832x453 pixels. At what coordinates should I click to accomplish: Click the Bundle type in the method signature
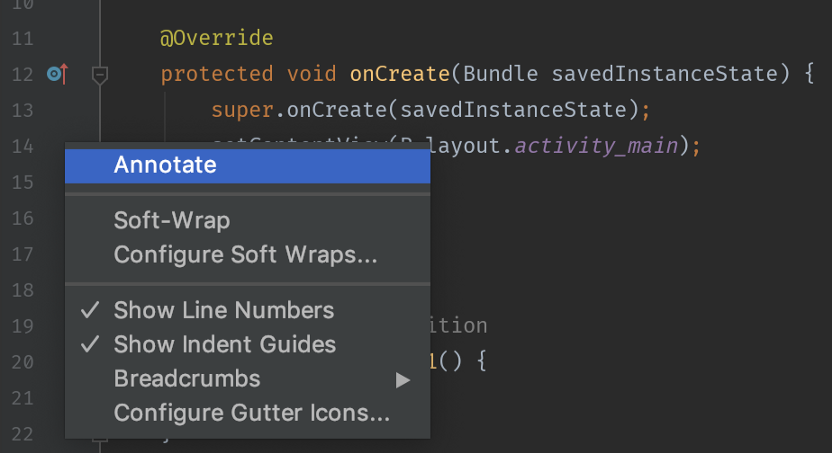pos(501,74)
